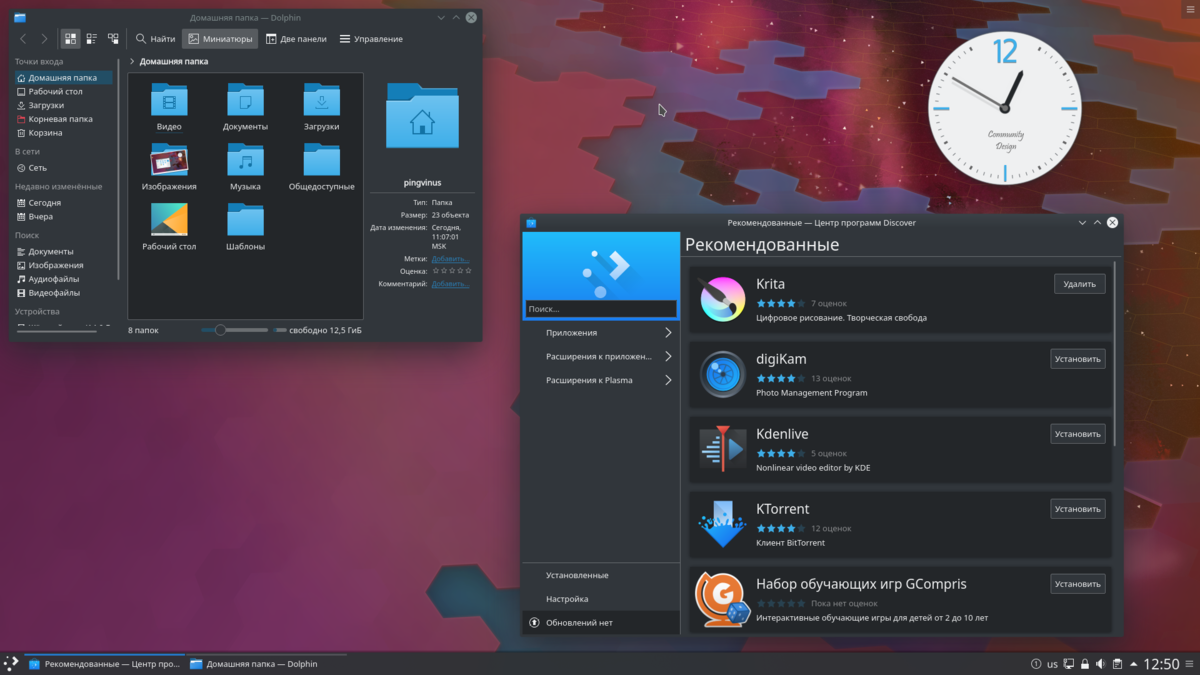Set the Оценка star rating in info panel
The height and width of the screenshot is (675, 1200).
[x=452, y=271]
